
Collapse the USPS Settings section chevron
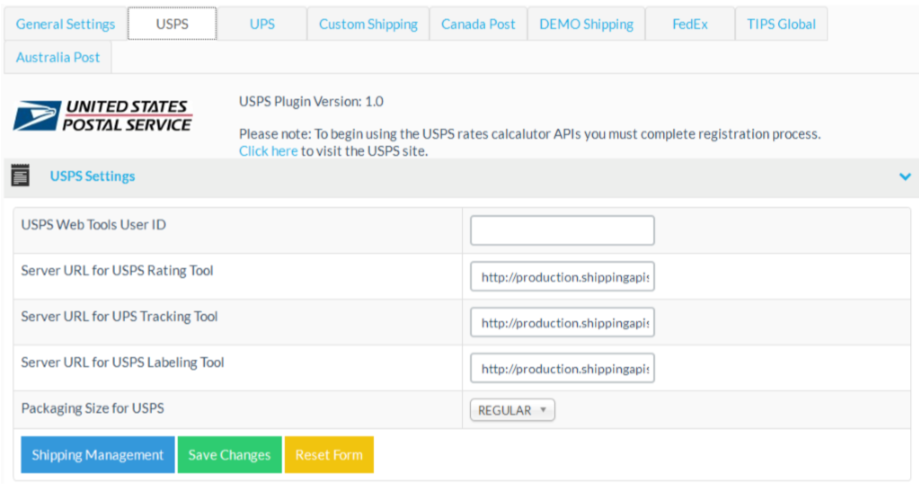904,176
